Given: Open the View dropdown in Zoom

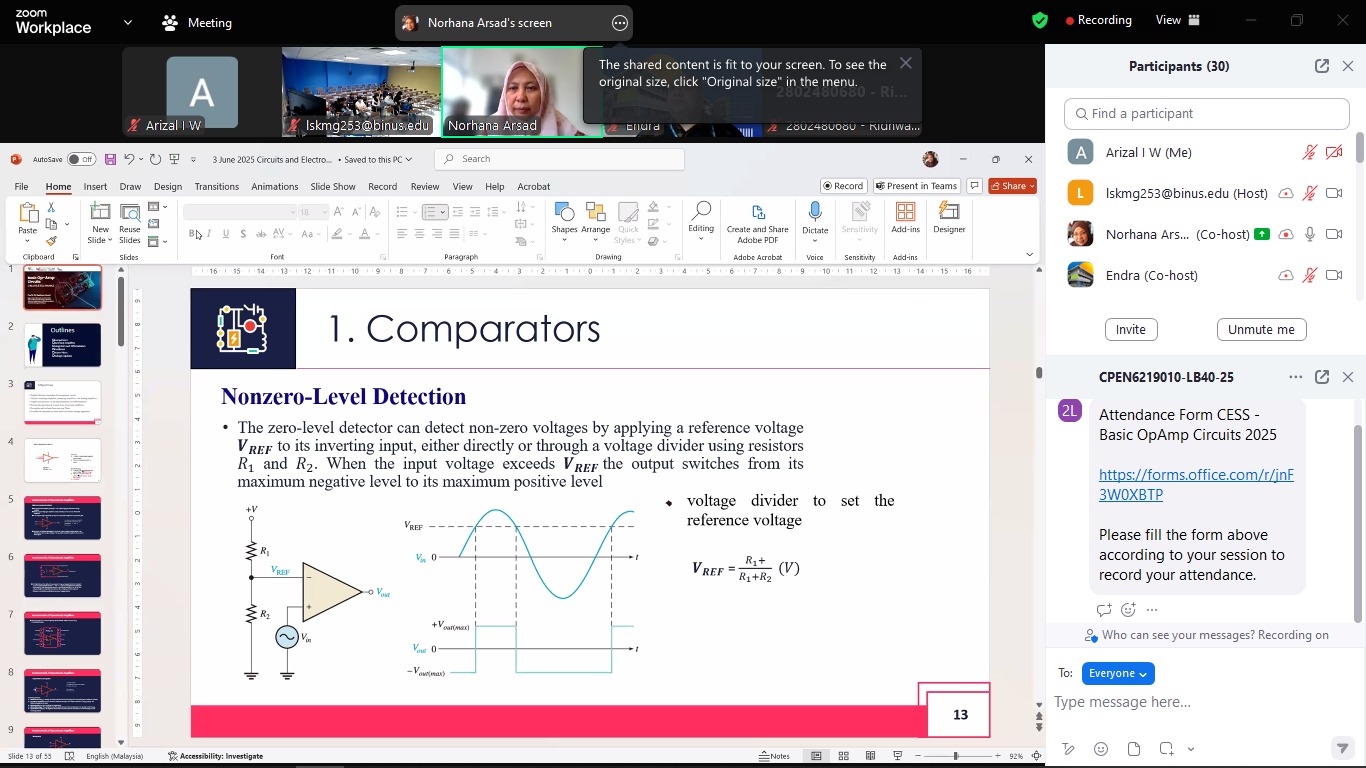Looking at the screenshot, I should pyautogui.click(x=1178, y=20).
